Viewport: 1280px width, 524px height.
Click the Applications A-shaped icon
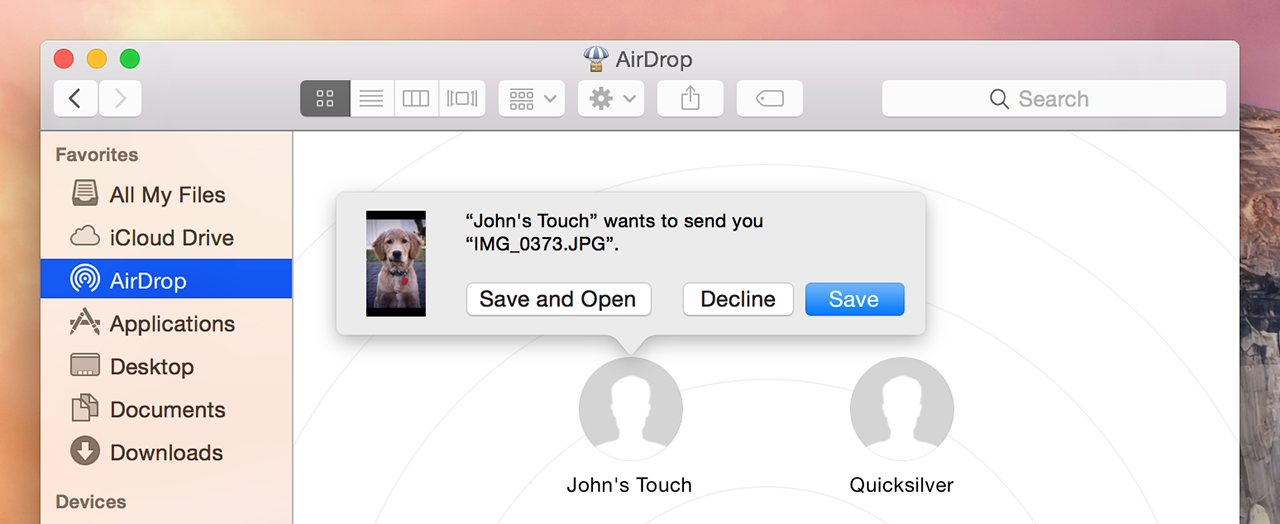pyautogui.click(x=85, y=322)
